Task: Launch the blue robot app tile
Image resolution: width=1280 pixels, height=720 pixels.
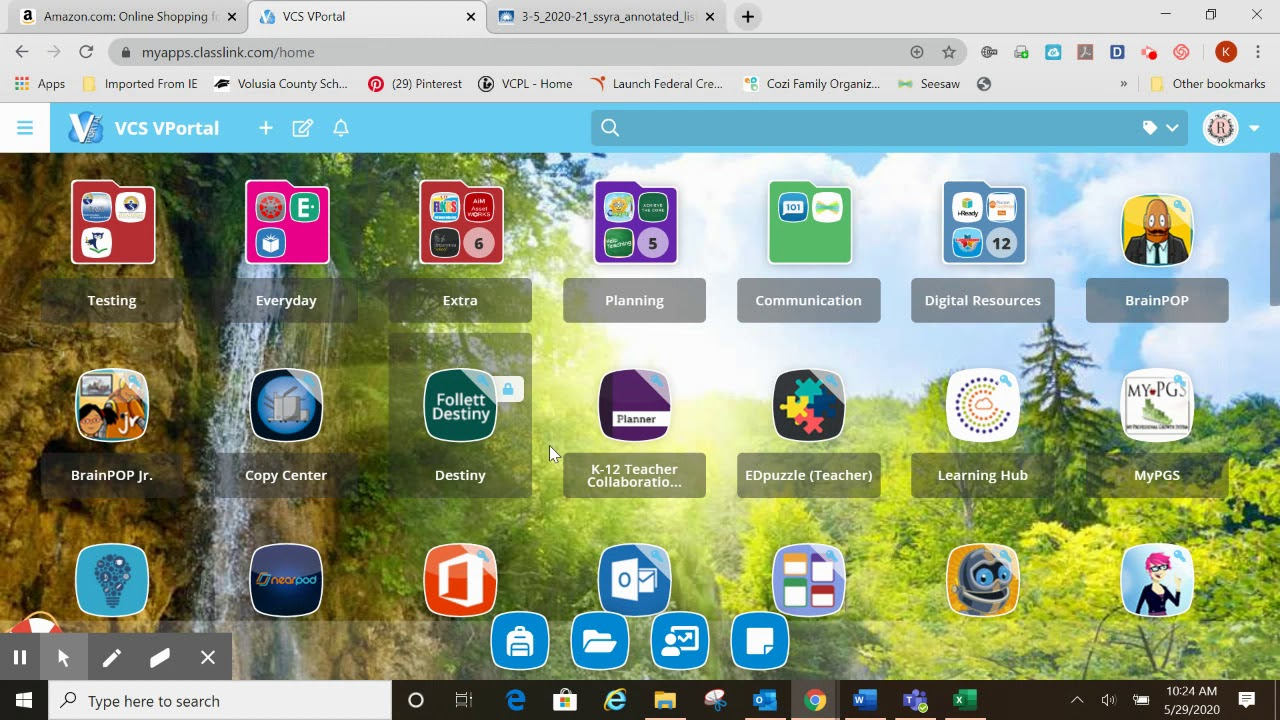Action: pyautogui.click(x=983, y=580)
